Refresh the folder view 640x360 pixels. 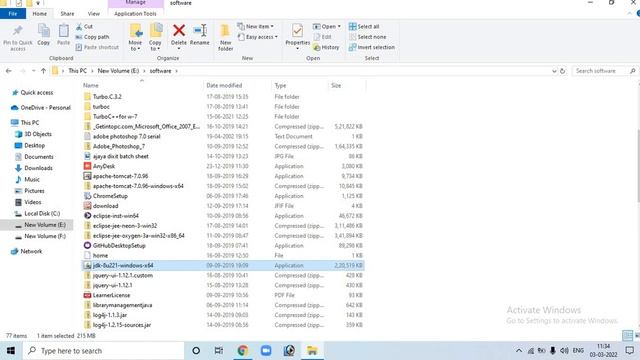click(x=562, y=71)
